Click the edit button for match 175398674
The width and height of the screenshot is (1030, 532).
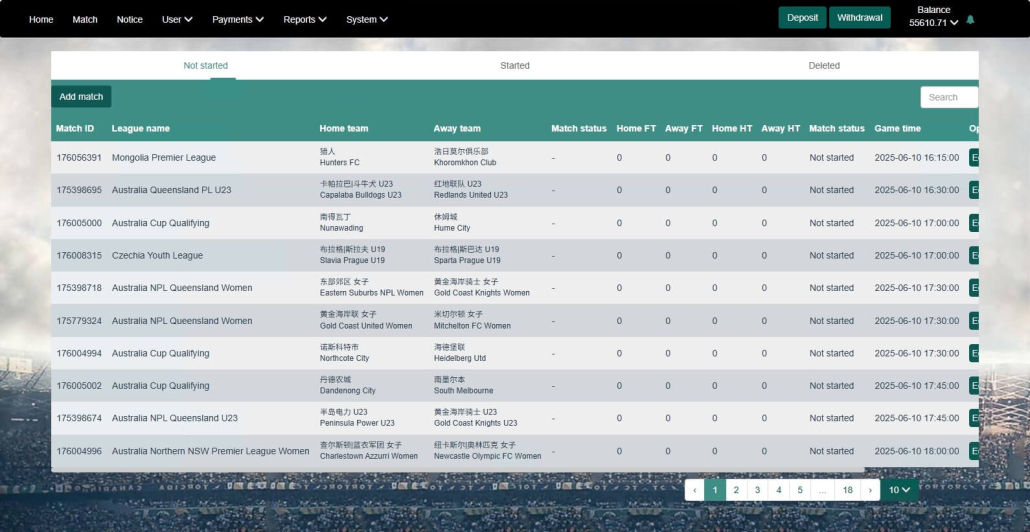pyautogui.click(x=974, y=418)
